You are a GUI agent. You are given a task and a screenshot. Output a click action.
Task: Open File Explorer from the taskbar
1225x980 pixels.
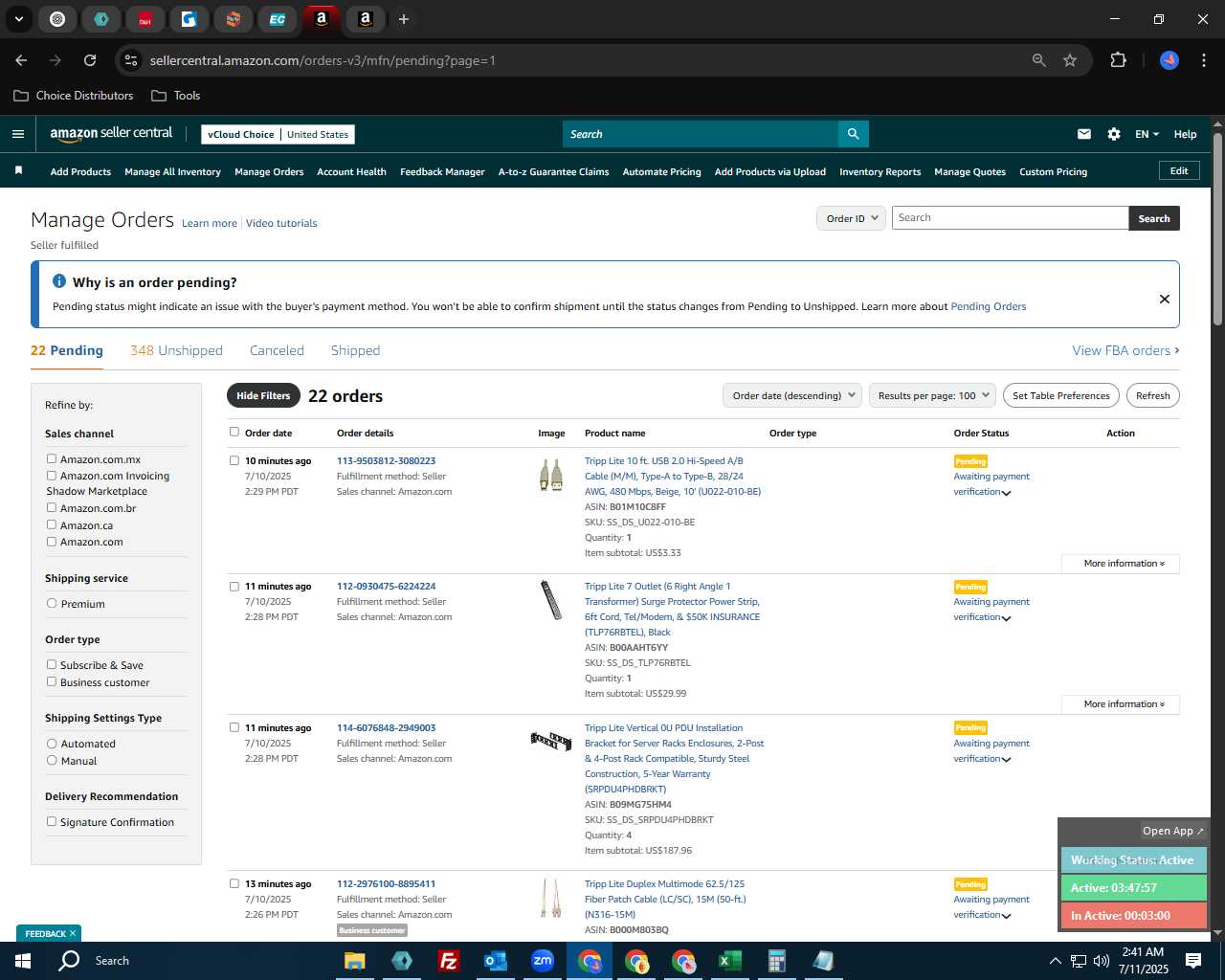[x=355, y=961]
